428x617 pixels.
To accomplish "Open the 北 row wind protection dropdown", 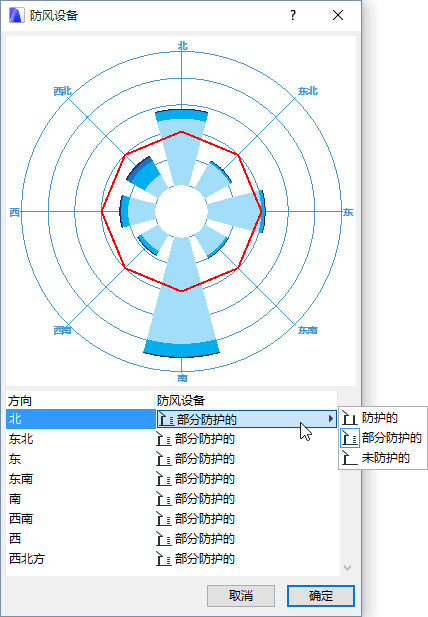I will point(247,419).
